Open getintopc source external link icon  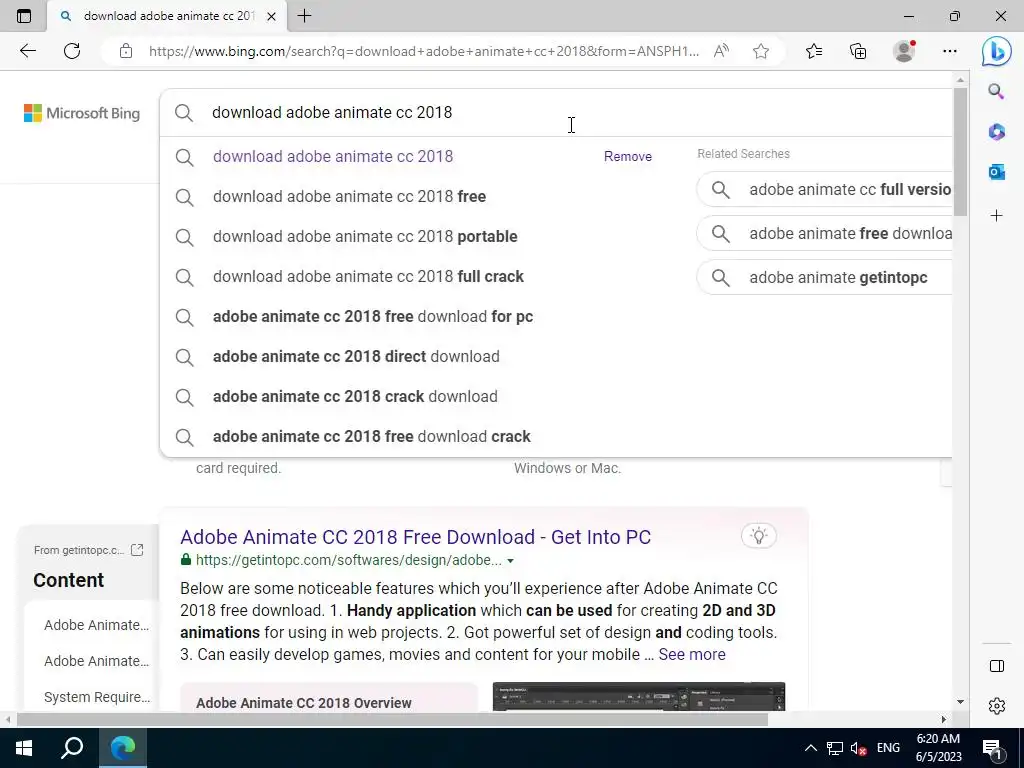pyautogui.click(x=136, y=550)
